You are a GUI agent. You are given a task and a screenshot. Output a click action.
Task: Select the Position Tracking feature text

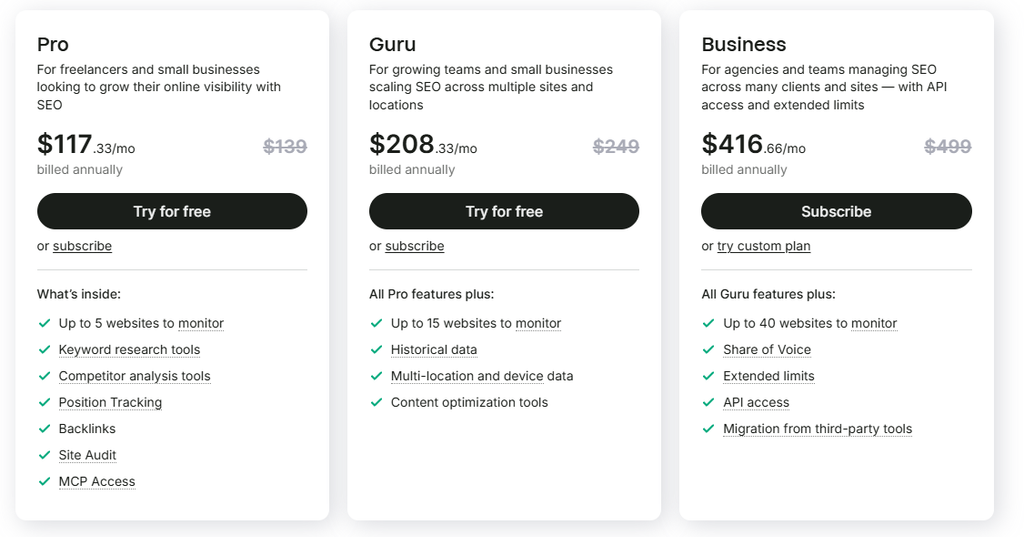[x=110, y=402]
